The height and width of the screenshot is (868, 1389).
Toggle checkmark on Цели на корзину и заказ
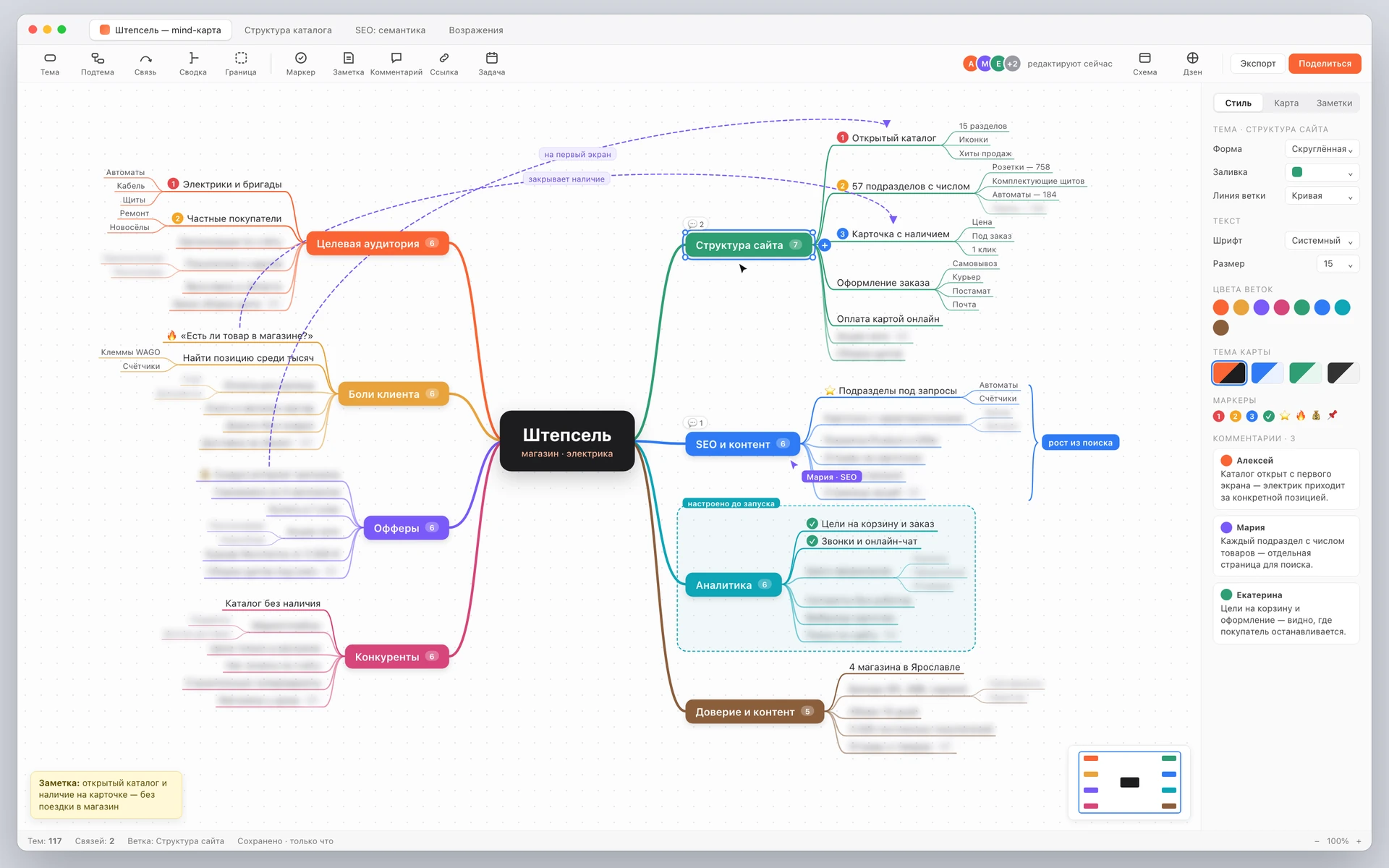(x=812, y=524)
